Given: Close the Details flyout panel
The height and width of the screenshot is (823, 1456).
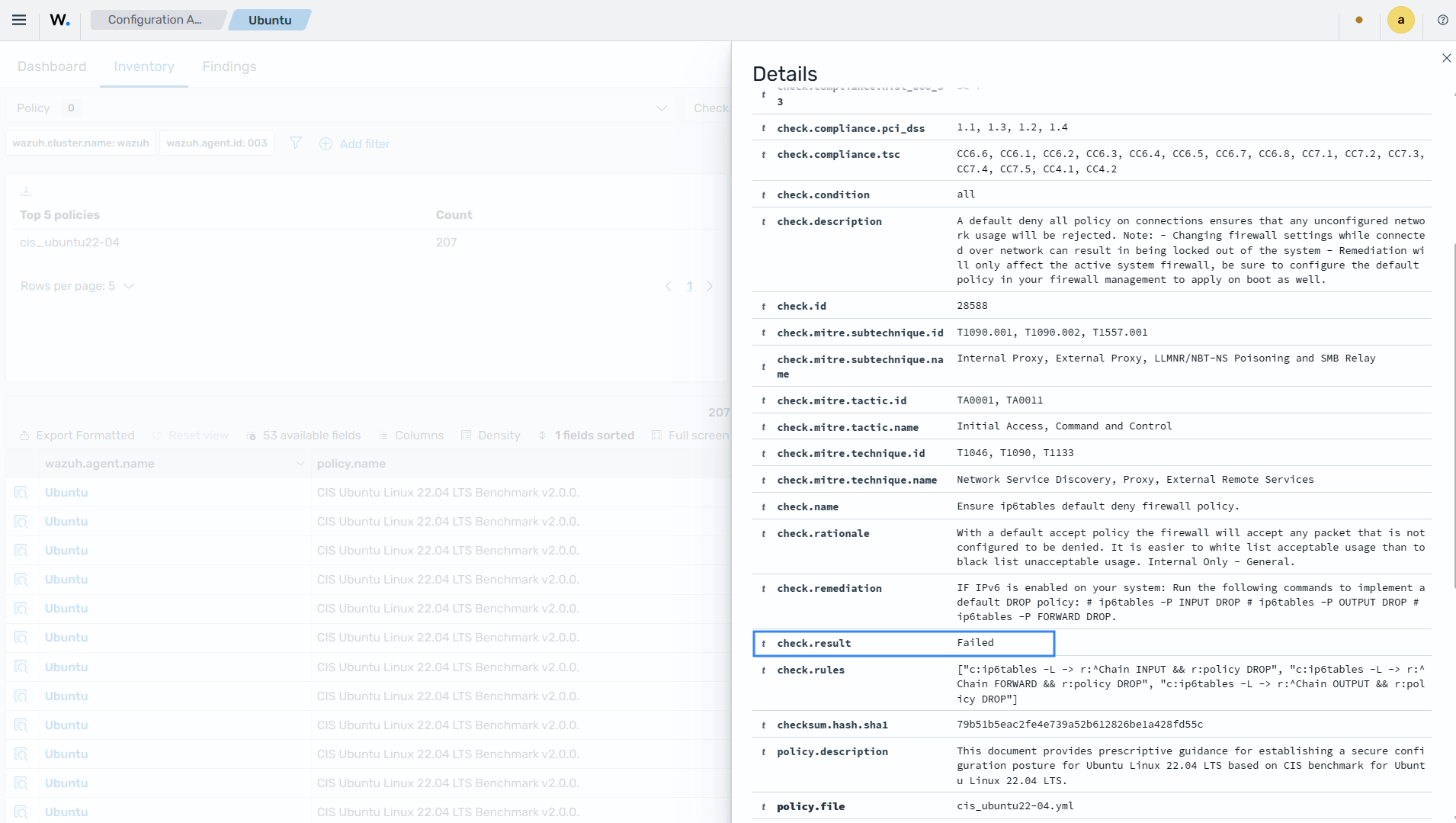Looking at the screenshot, I should click(1446, 58).
